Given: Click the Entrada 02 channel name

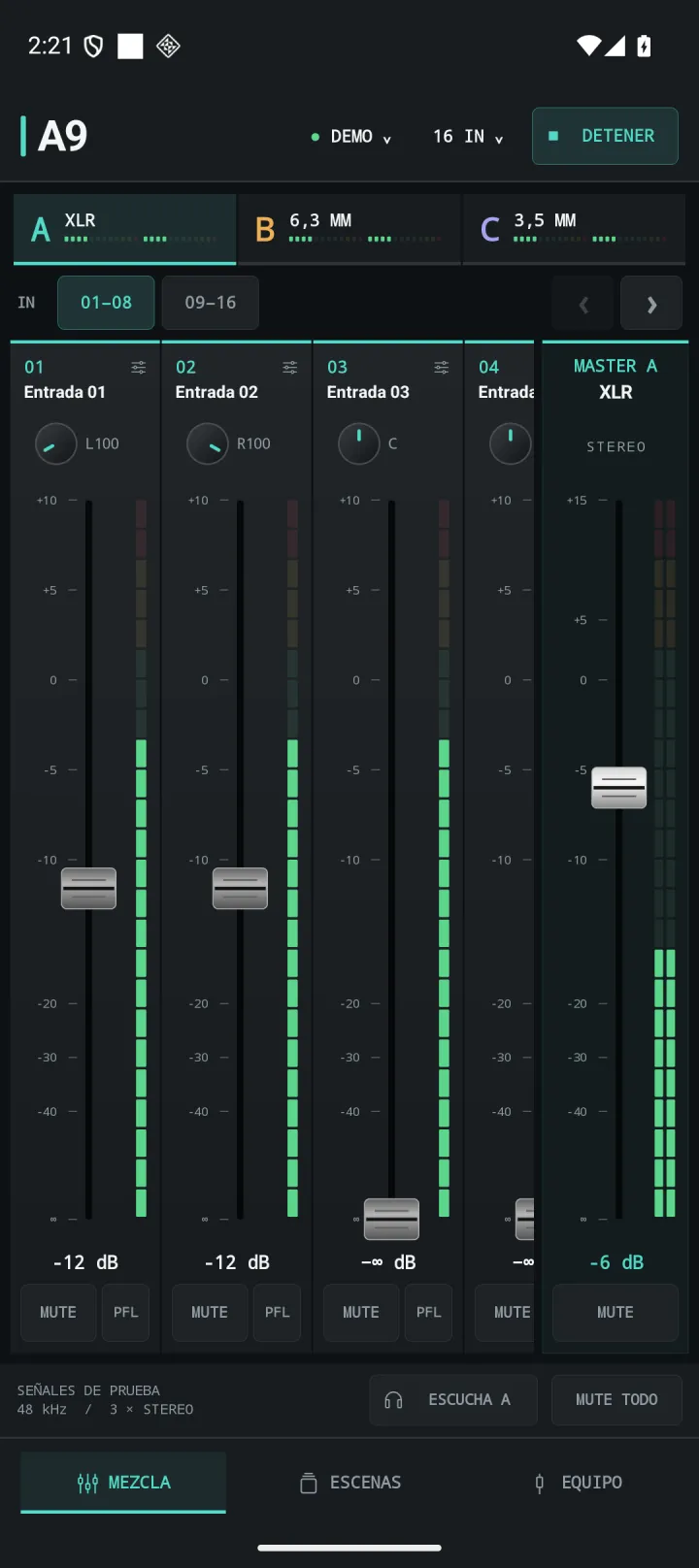Looking at the screenshot, I should [x=216, y=392].
